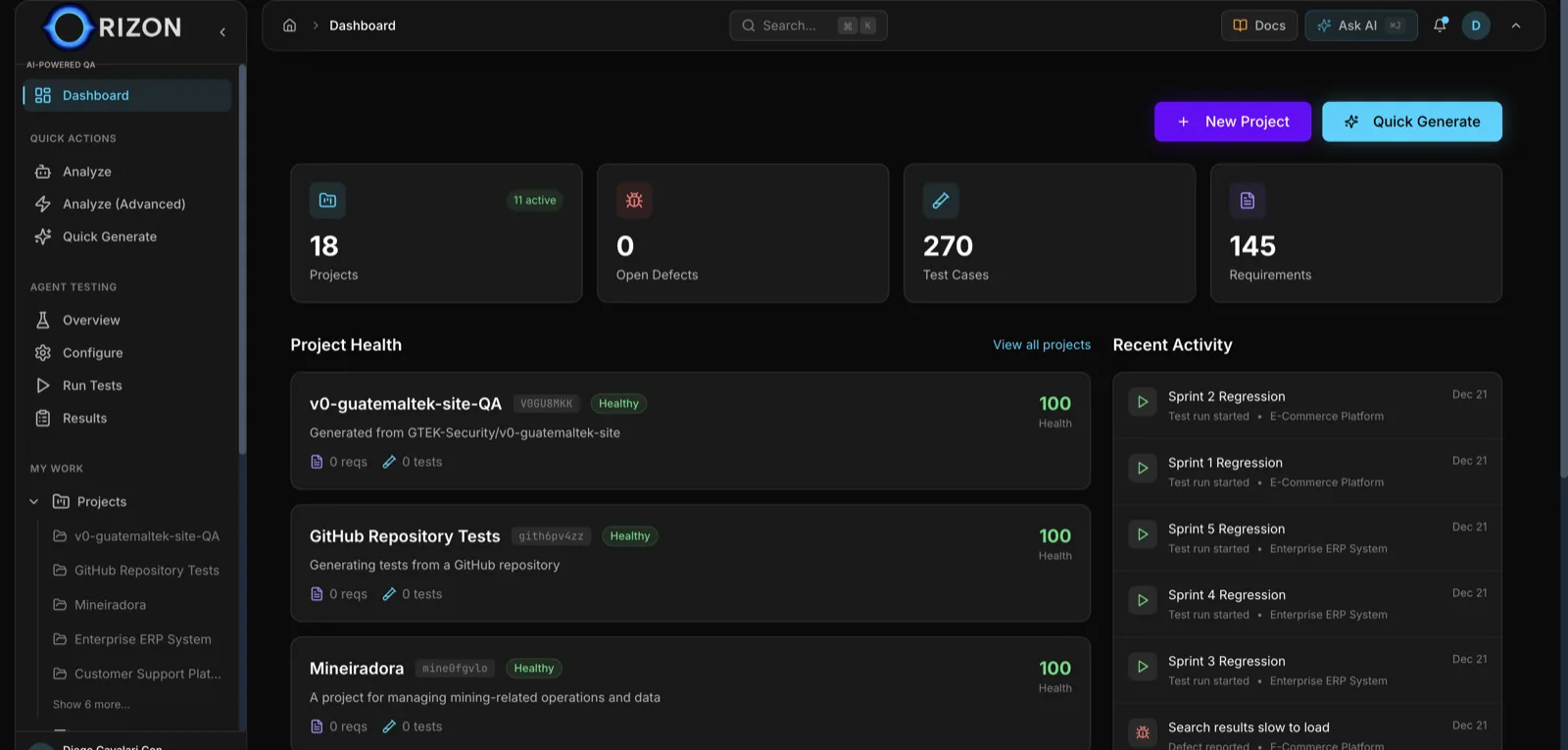1568x750 pixels.
Task: Open the user avatar D menu
Action: [1476, 25]
